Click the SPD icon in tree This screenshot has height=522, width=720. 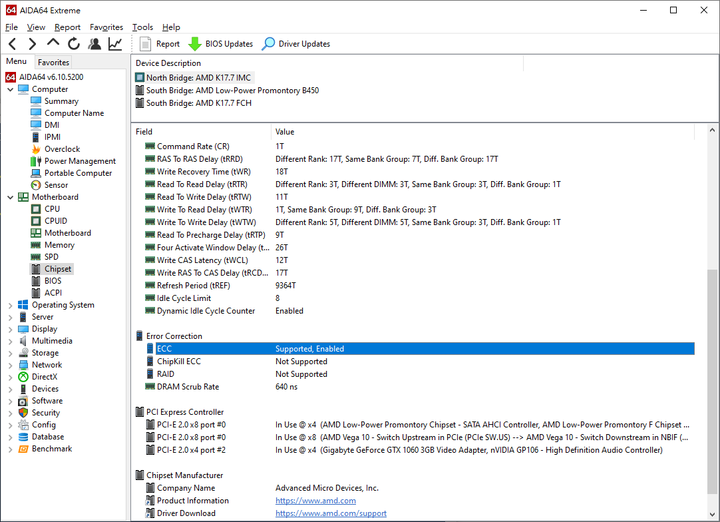(36, 257)
